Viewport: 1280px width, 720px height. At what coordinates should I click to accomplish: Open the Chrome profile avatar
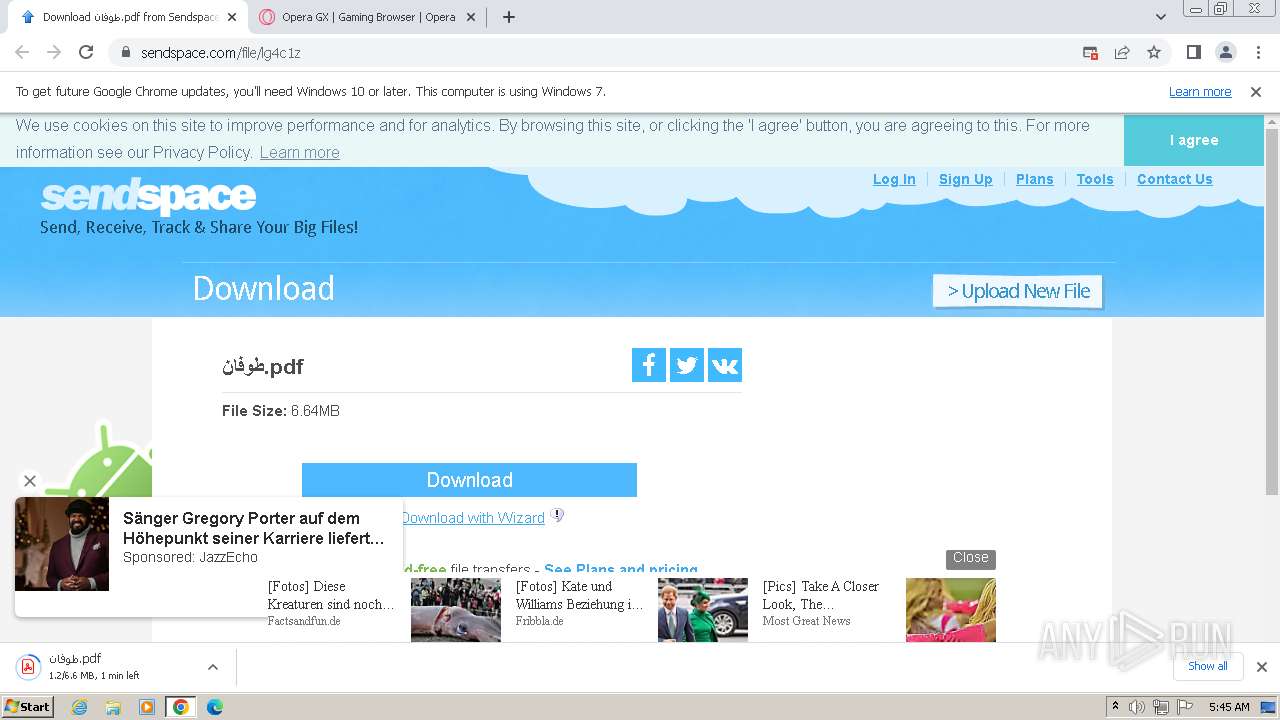(1225, 52)
